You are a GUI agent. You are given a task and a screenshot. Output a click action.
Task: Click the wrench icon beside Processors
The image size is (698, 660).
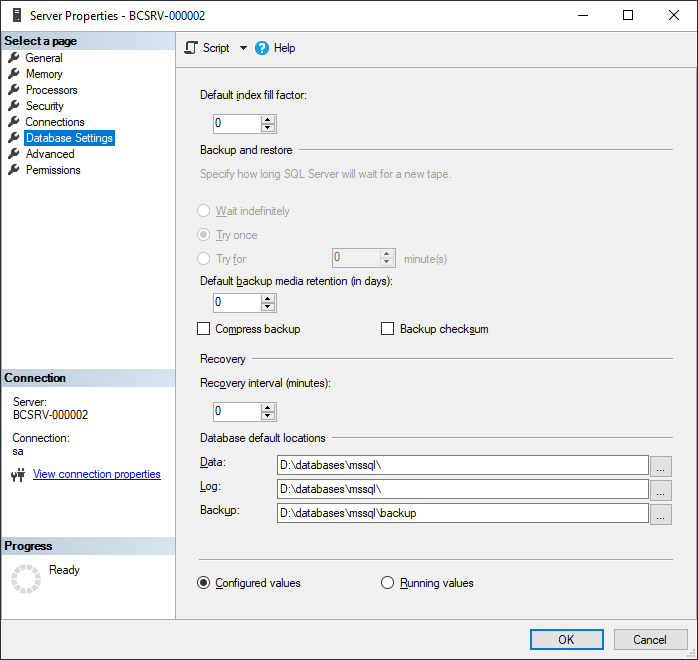14,89
